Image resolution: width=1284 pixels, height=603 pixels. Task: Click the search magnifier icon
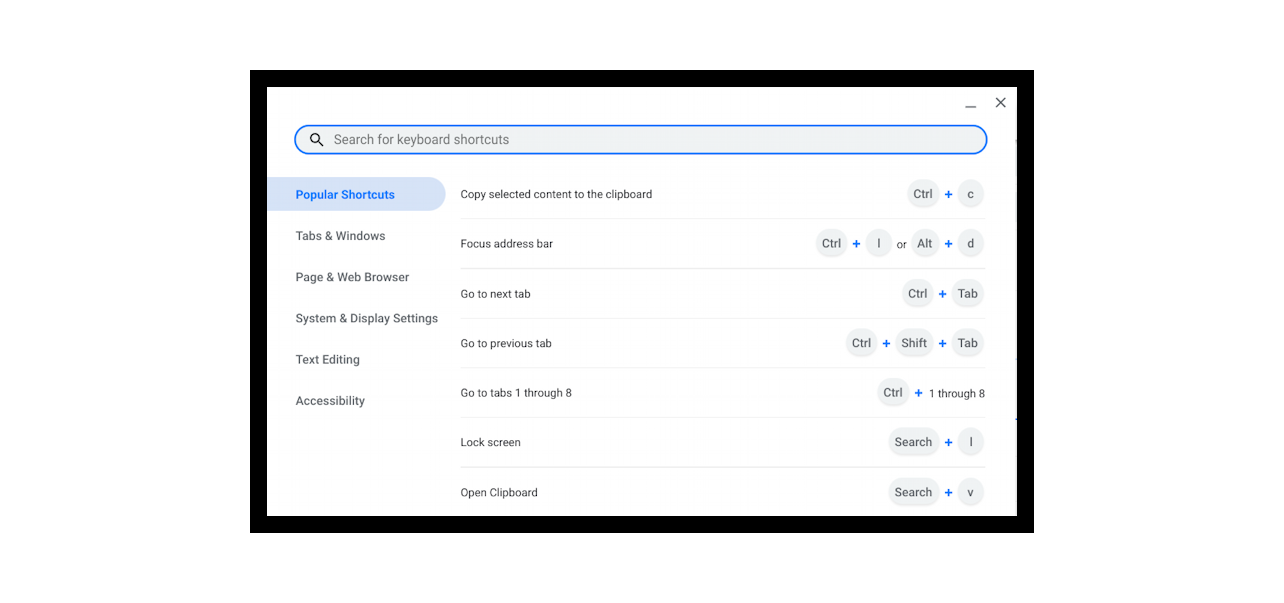317,139
